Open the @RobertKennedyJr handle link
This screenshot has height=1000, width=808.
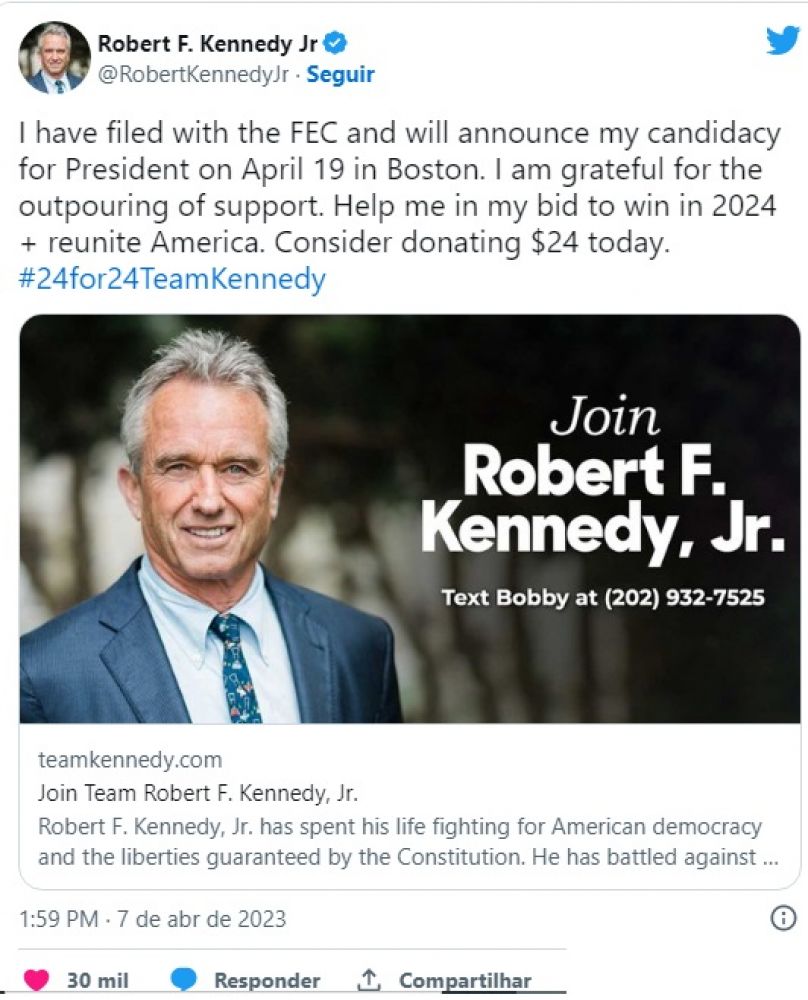(x=196, y=75)
